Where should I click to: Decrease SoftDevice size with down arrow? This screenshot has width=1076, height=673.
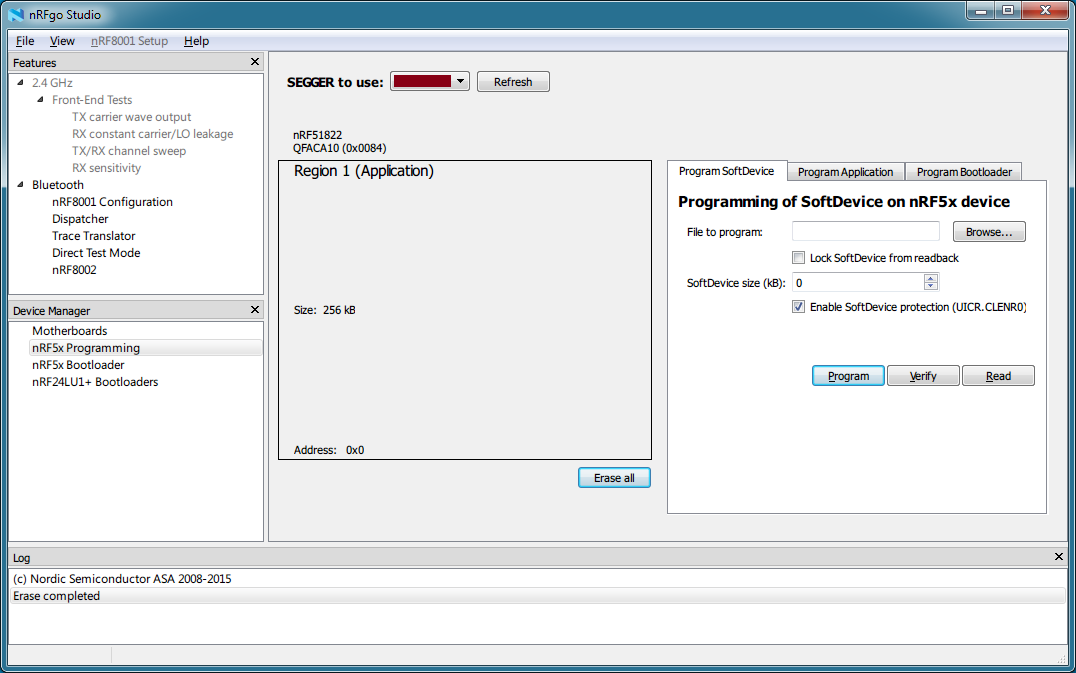[x=931, y=287]
